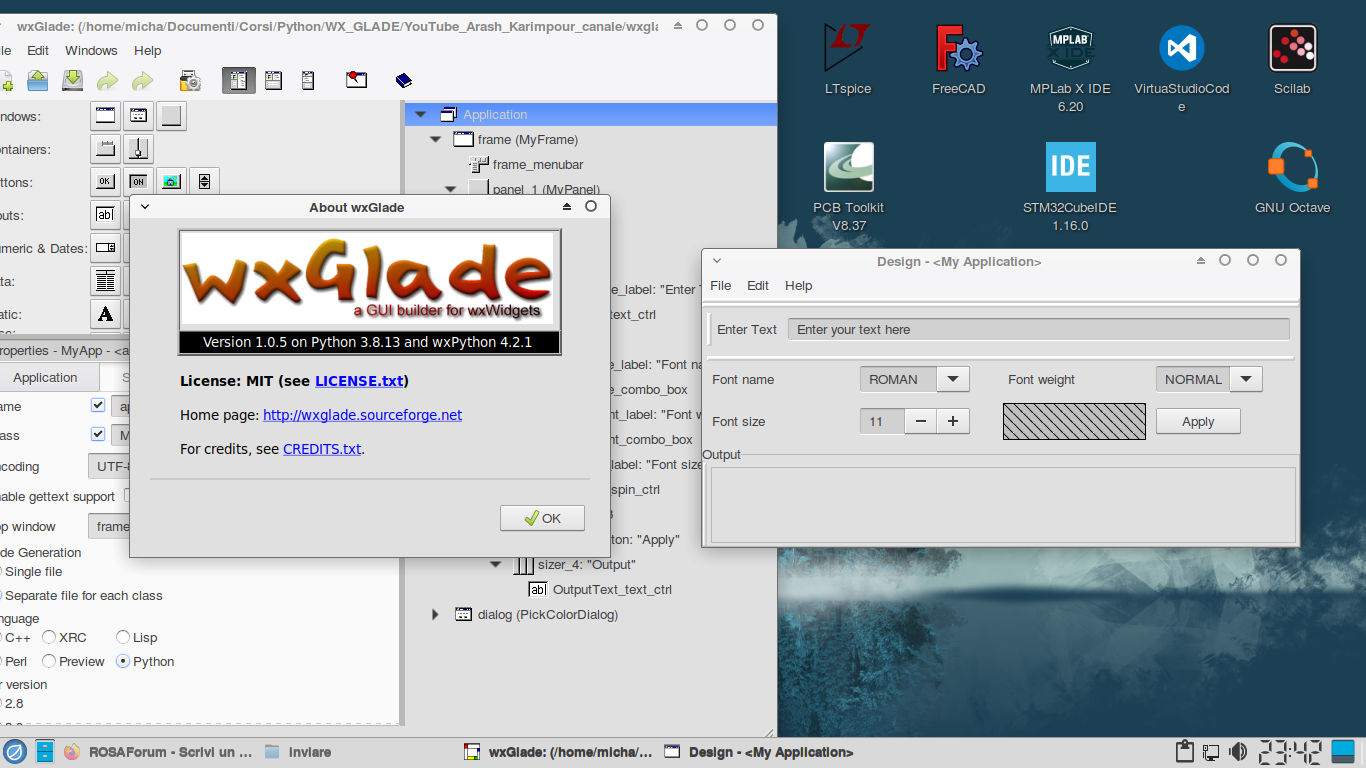
Task: Open the CREDITS.txt link
Action: pyautogui.click(x=322, y=449)
